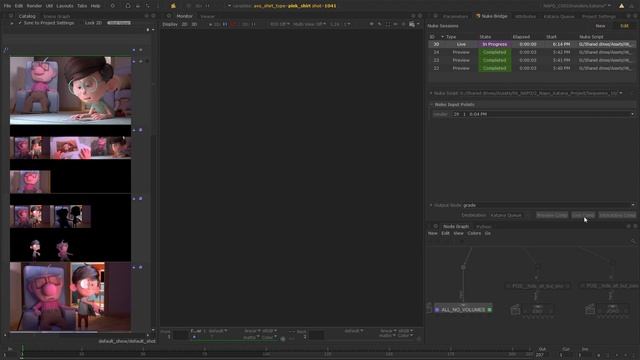
Task: Sort sessions by the State column
Action: 485,37
